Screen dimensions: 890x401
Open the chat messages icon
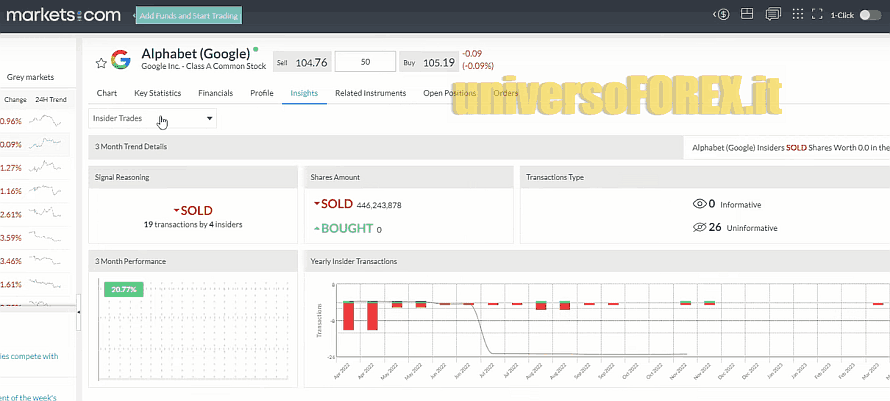(x=772, y=15)
